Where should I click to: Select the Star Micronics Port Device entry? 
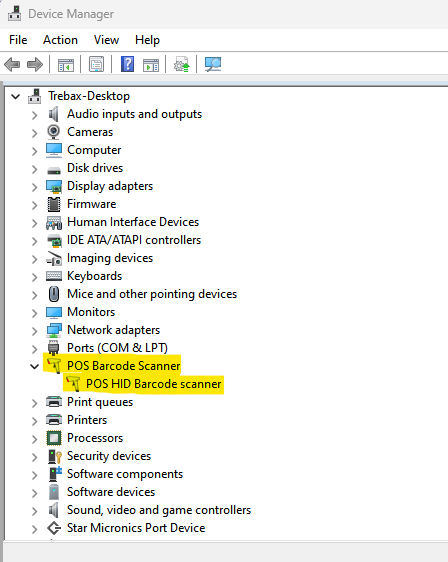coord(136,528)
